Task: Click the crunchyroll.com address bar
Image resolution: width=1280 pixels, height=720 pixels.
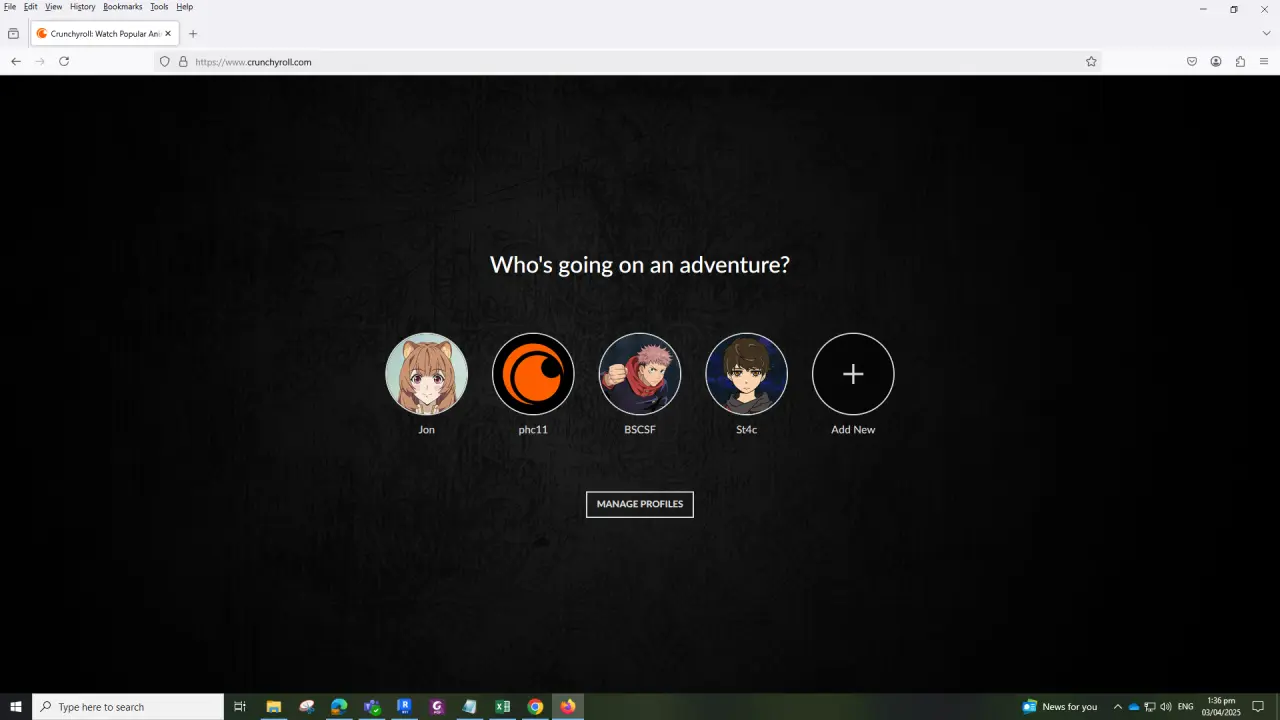Action: pyautogui.click(x=630, y=62)
